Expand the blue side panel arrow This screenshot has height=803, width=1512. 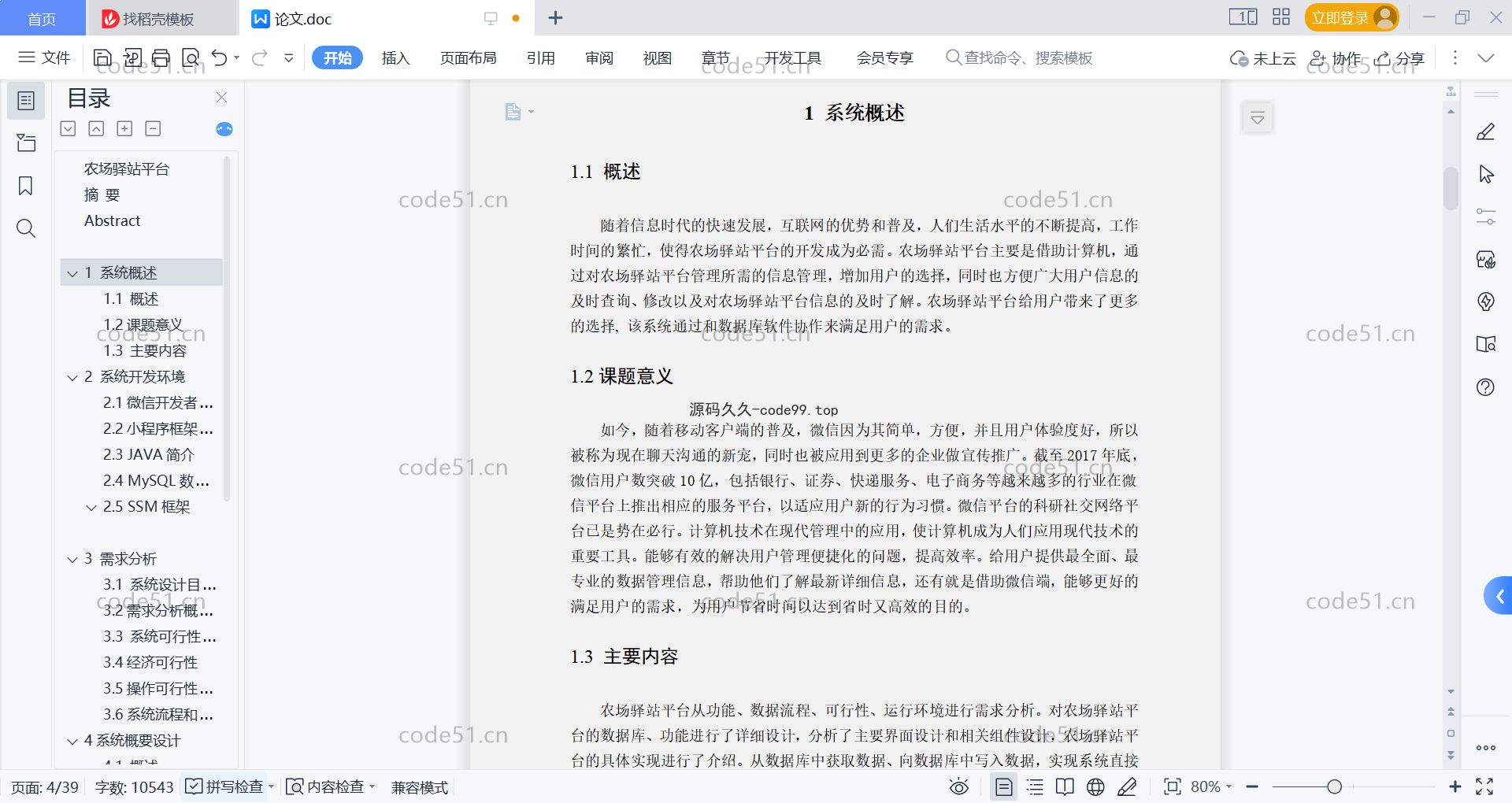pyautogui.click(x=1499, y=597)
